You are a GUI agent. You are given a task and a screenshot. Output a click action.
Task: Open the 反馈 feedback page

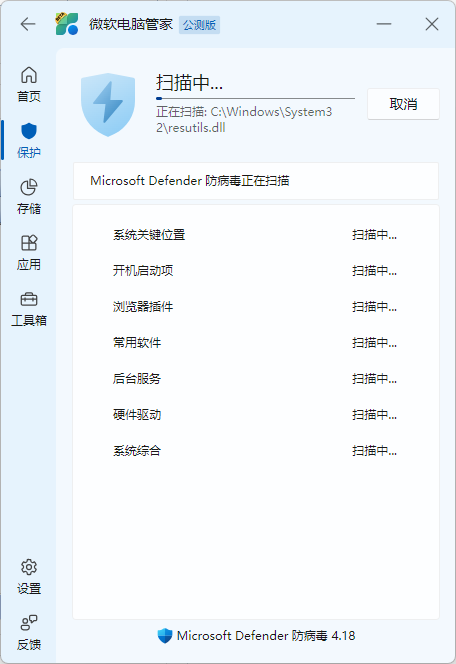[29, 633]
